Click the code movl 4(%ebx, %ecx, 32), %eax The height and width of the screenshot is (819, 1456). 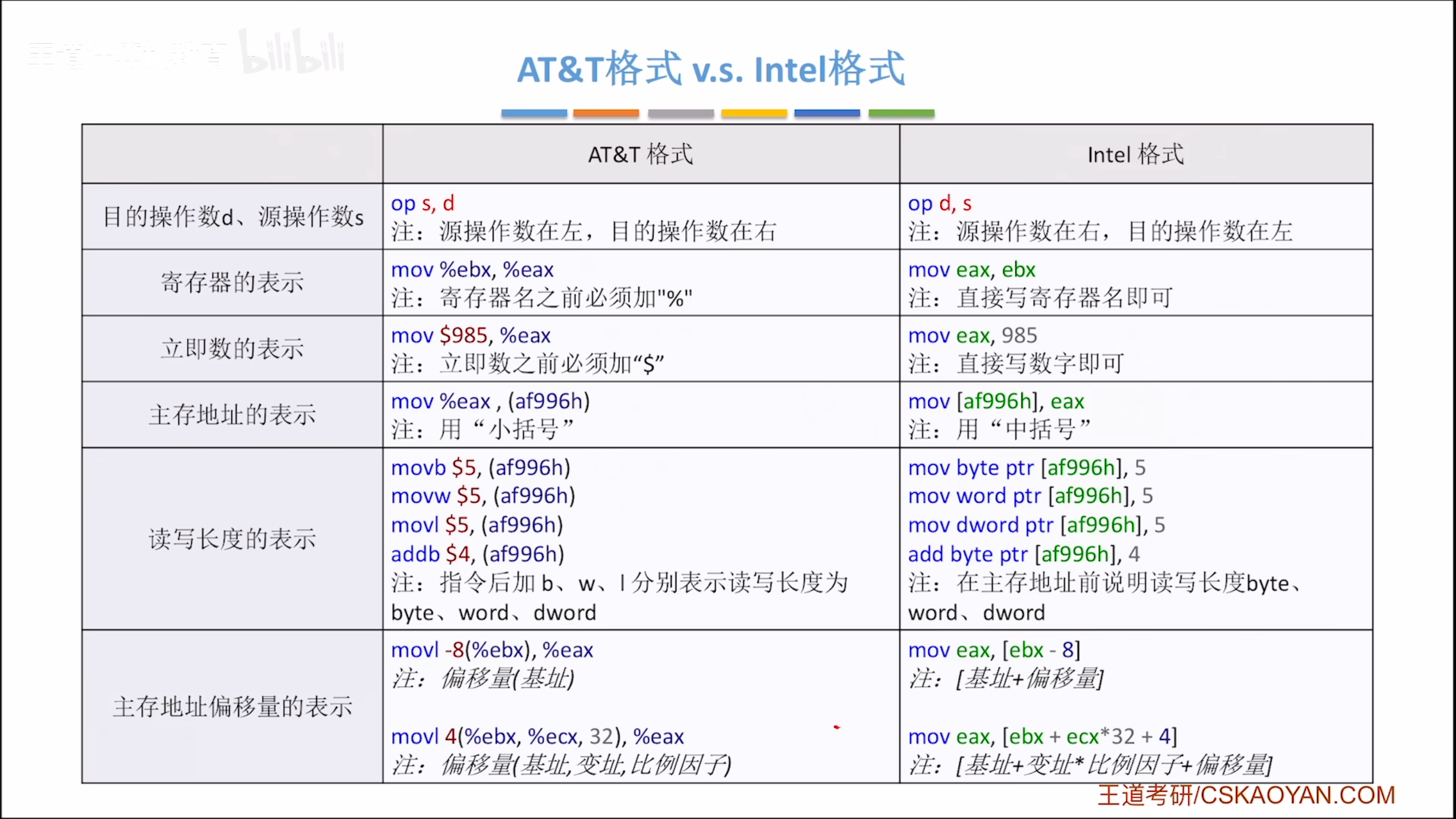coord(537,737)
